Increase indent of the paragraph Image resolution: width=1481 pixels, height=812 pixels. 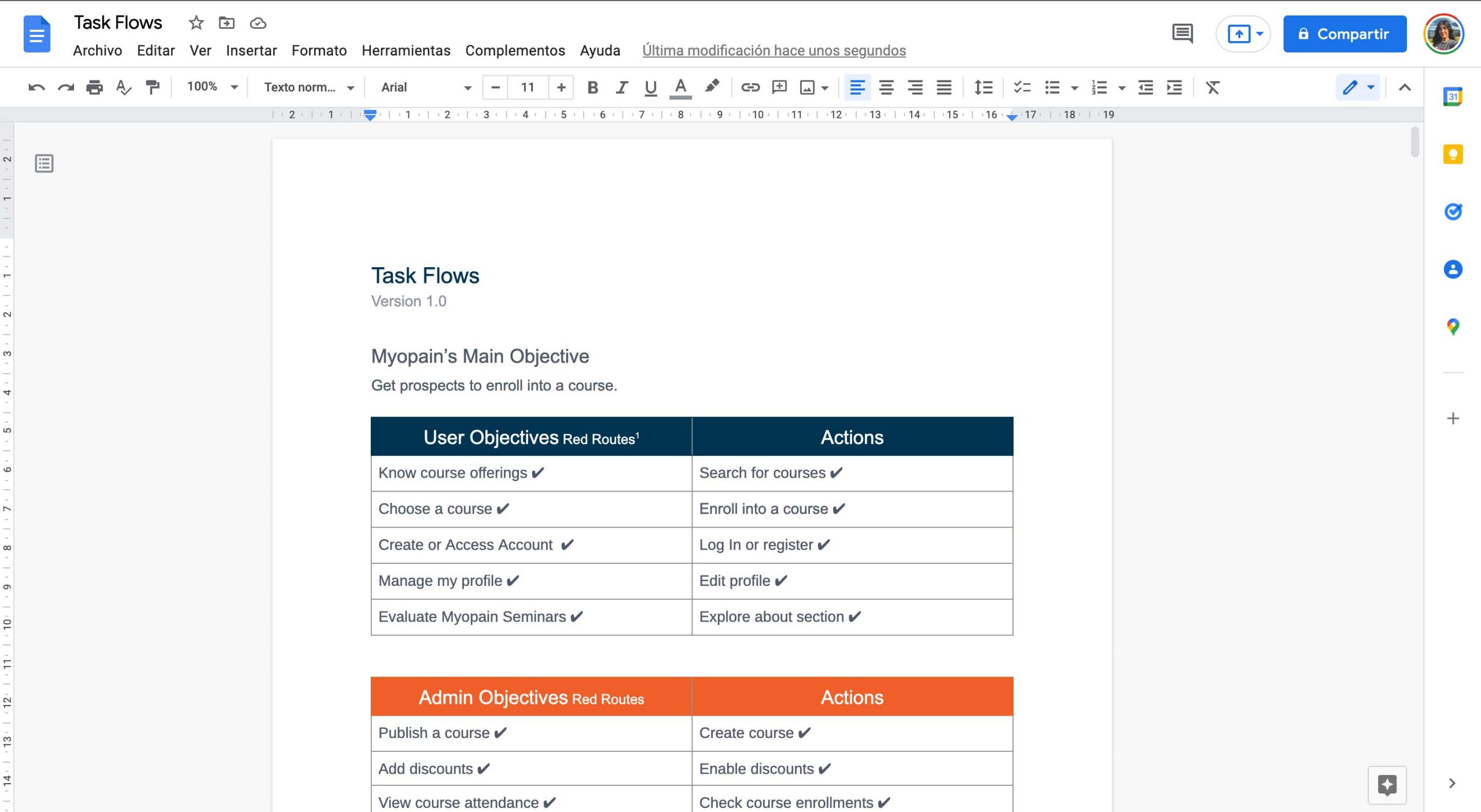tap(1174, 87)
